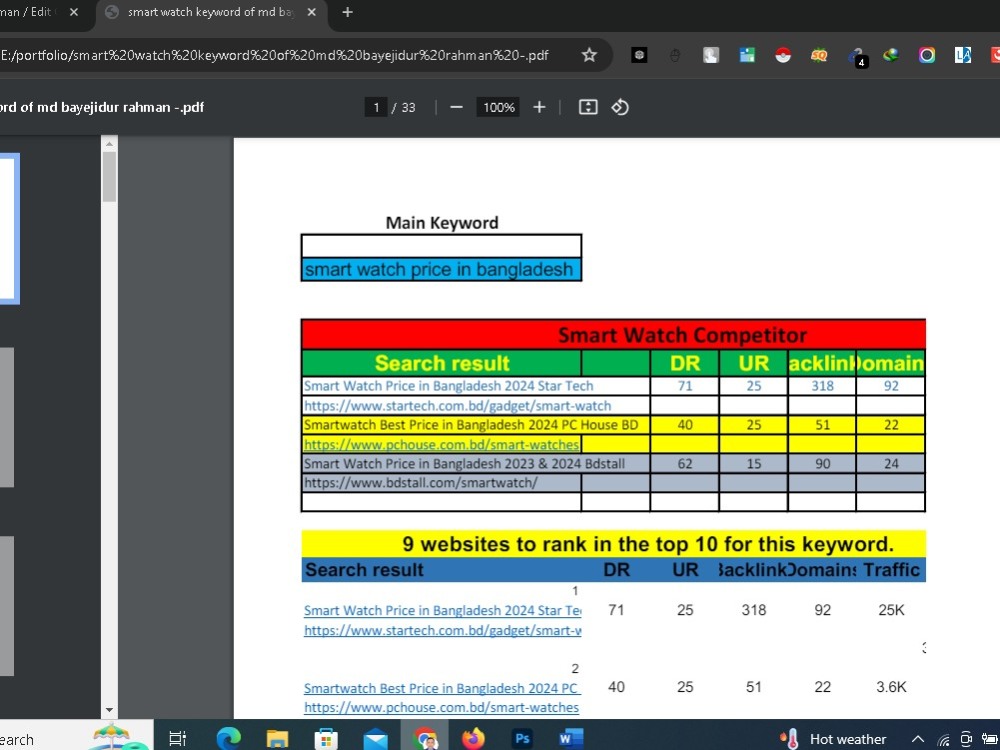This screenshot has width=1000, height=750.
Task: Click the 'Main Keyword' heading
Action: point(442,223)
